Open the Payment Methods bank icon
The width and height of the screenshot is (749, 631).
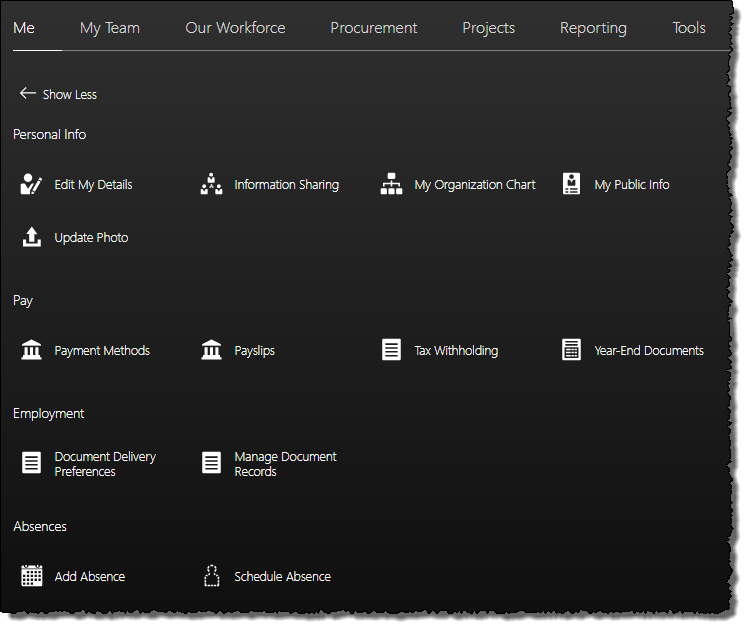32,350
